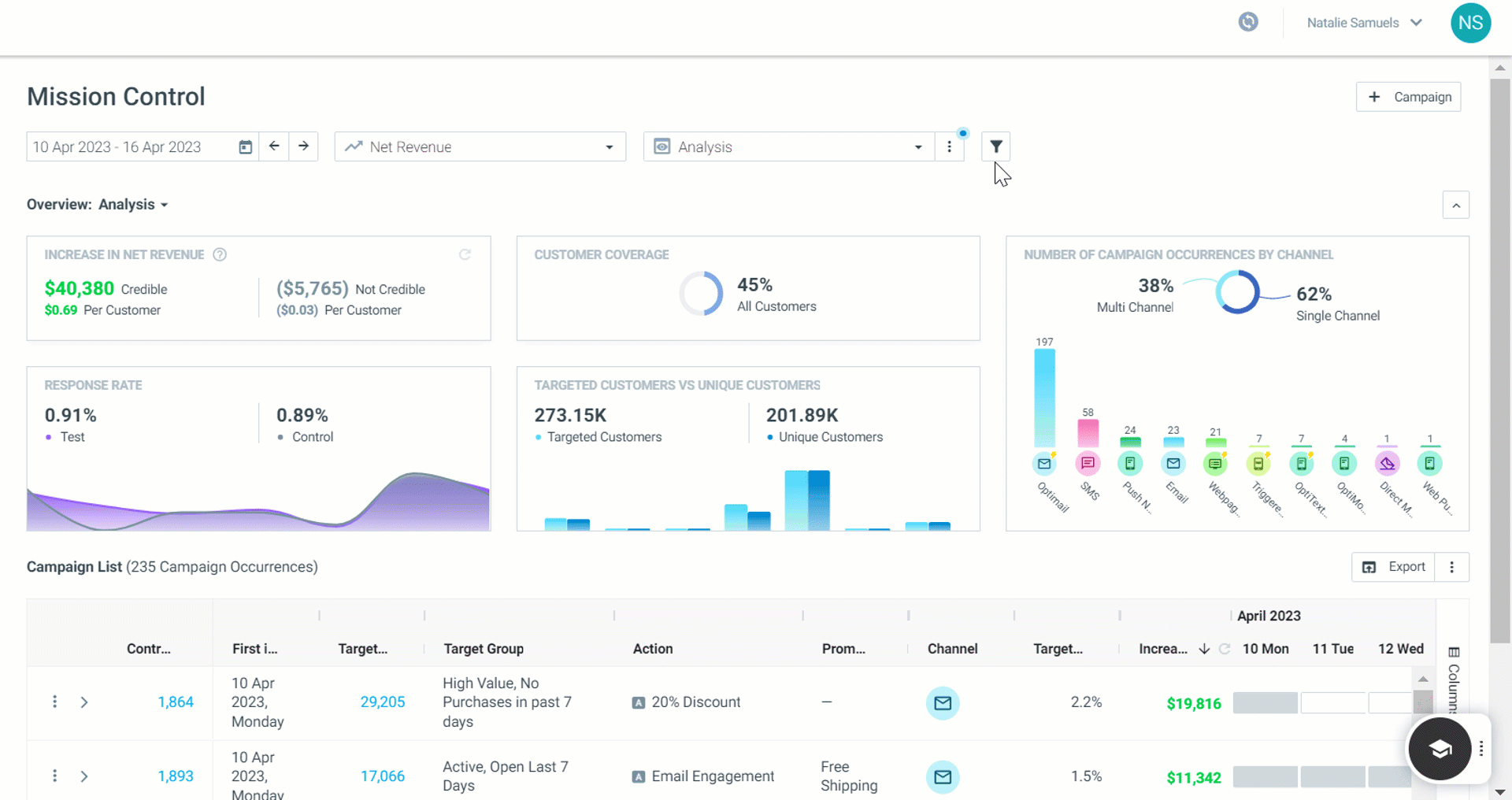Expand campaign row with control 1,864

pos(84,702)
